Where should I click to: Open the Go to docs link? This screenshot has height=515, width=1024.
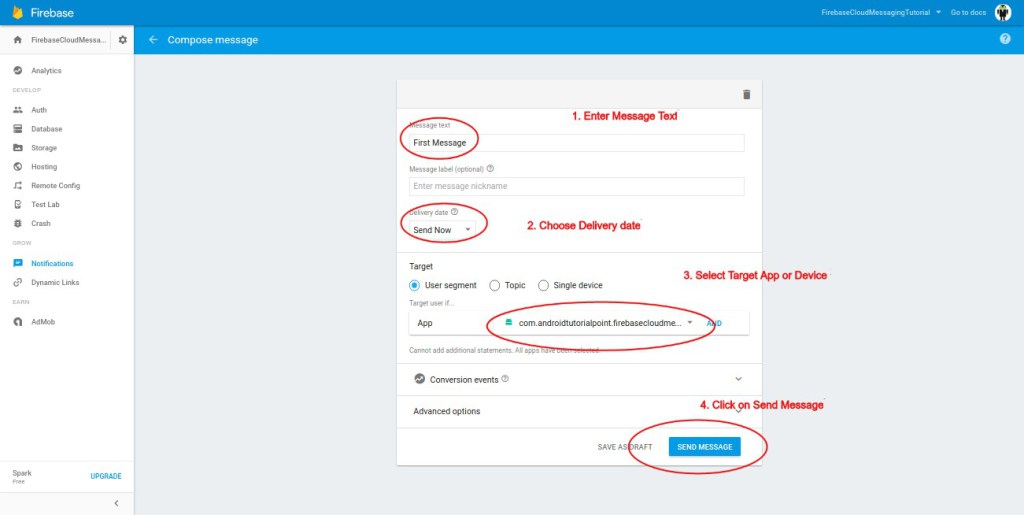[x=968, y=12]
